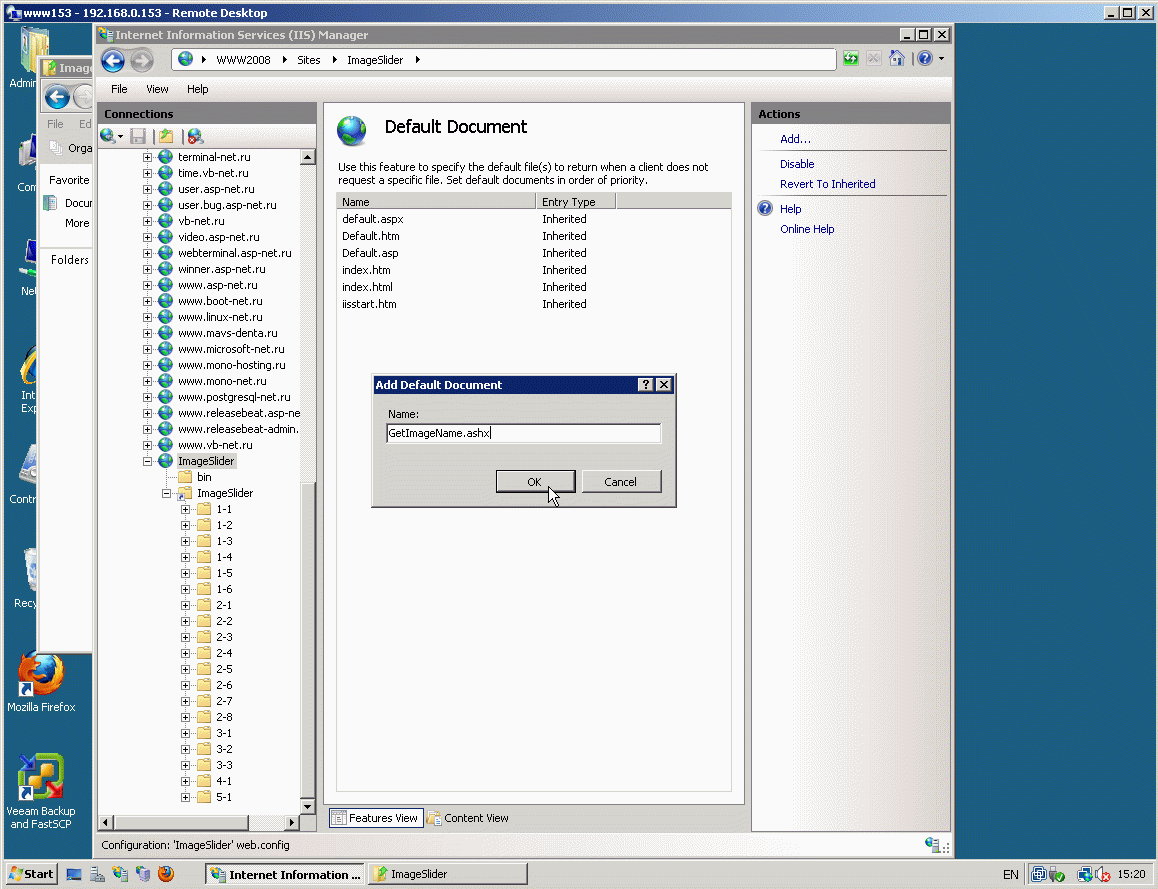Expand the 5-1 folder

click(x=185, y=797)
